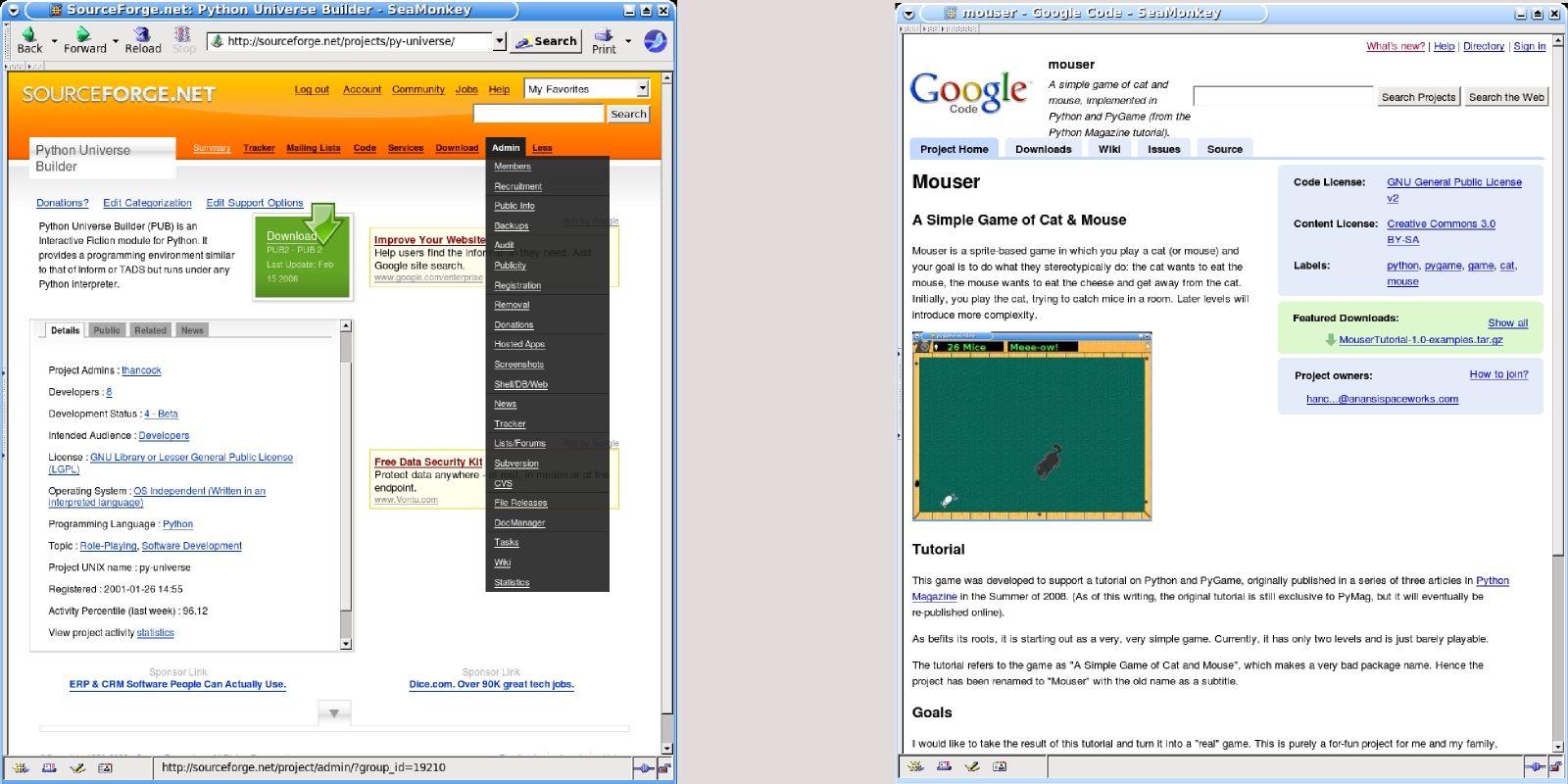Collapse the SourceForge navigation toolbar grippy
The height and width of the screenshot is (784, 1568).
coord(6,41)
